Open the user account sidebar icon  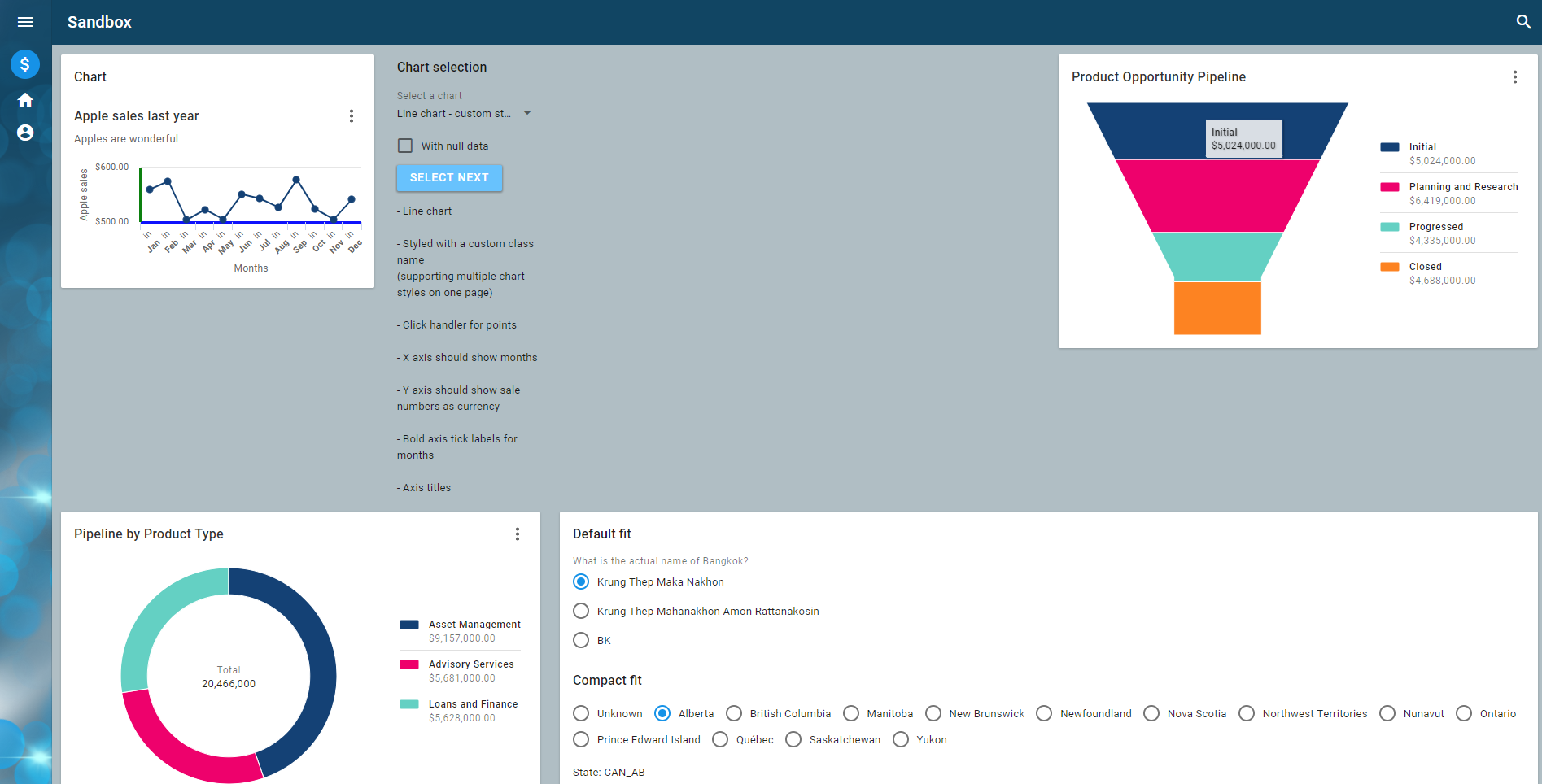25,133
